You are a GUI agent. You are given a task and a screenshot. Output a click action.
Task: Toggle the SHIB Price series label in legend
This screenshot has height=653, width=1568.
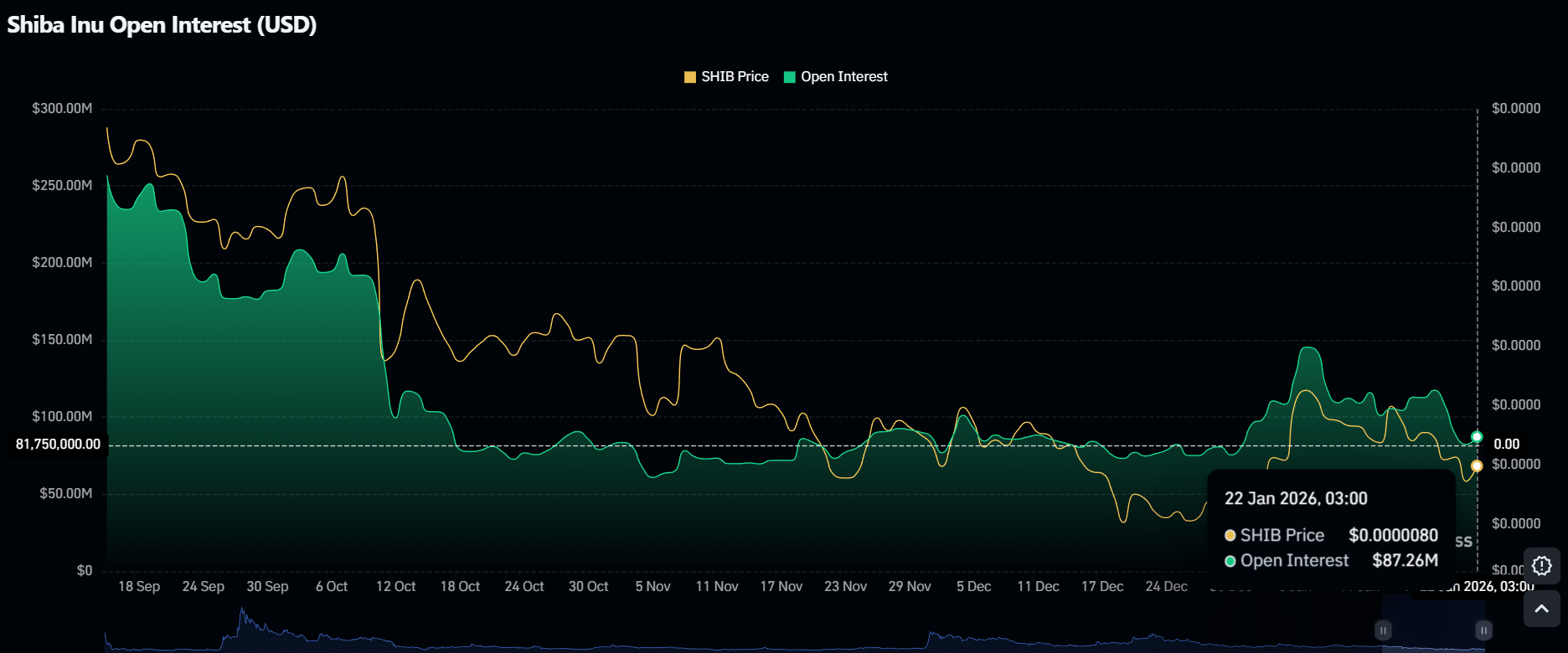(x=735, y=77)
